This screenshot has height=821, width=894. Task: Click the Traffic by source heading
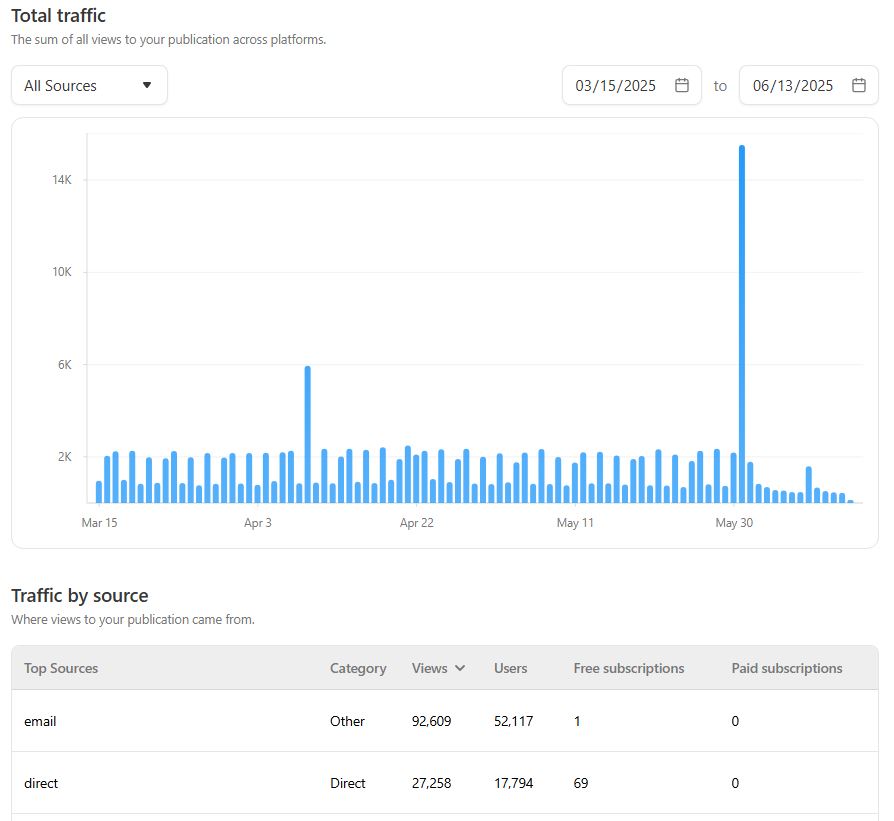[x=80, y=596]
